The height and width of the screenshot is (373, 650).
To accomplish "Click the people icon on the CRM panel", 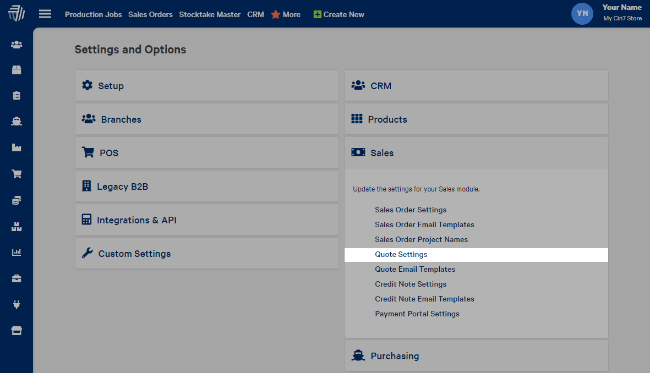I will [x=358, y=85].
